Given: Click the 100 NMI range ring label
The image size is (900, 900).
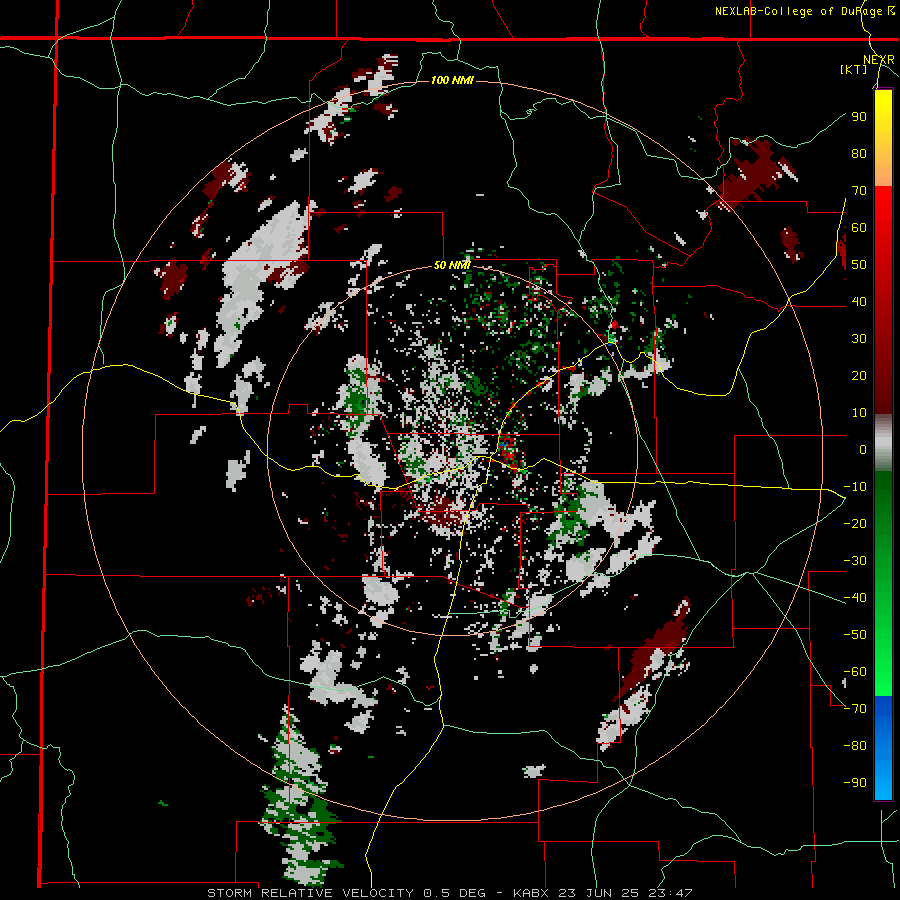Looking at the screenshot, I should tap(452, 80).
